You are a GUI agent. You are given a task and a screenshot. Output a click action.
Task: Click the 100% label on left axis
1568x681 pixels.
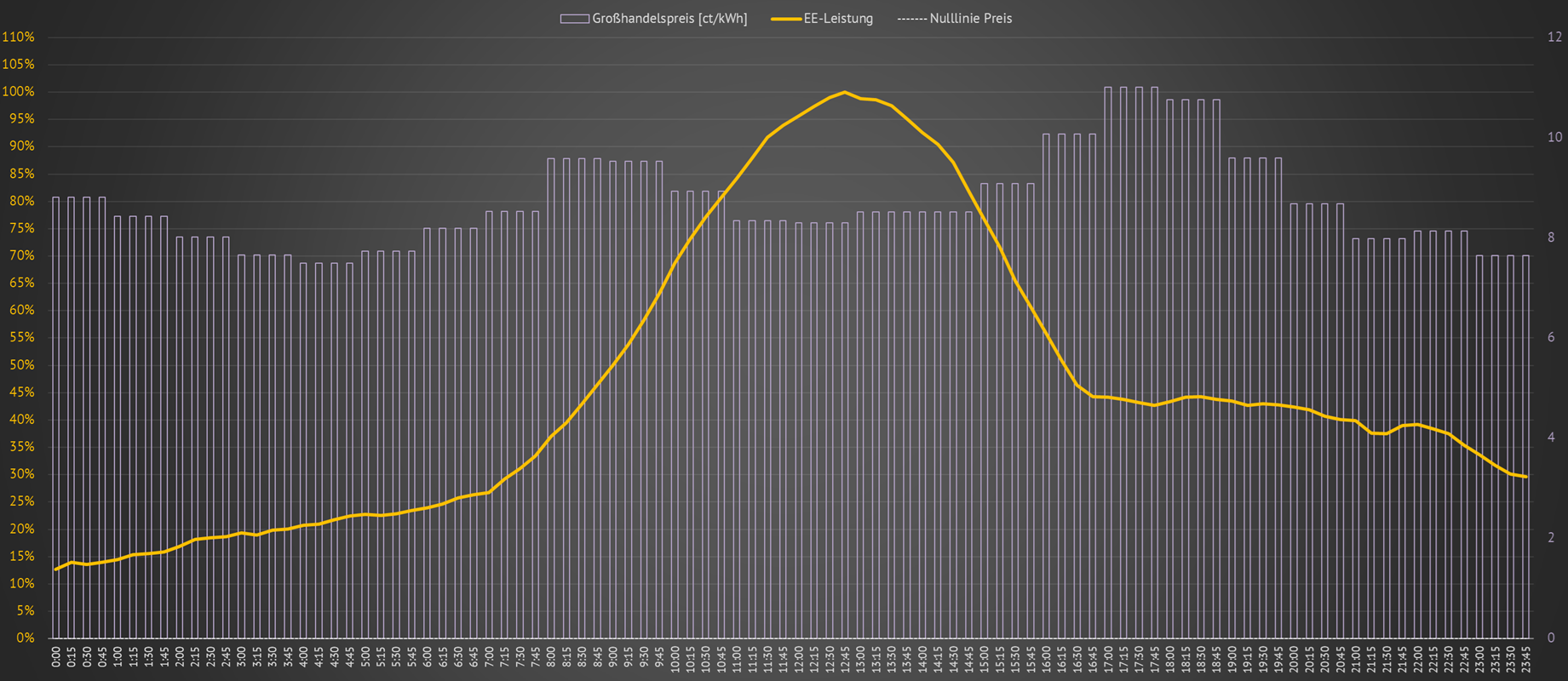click(19, 92)
